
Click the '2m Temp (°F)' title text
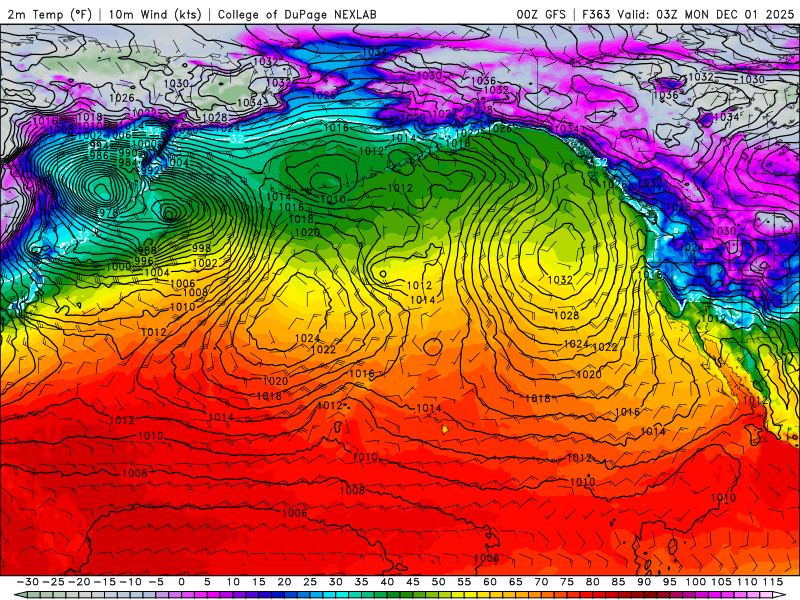[x=50, y=14]
